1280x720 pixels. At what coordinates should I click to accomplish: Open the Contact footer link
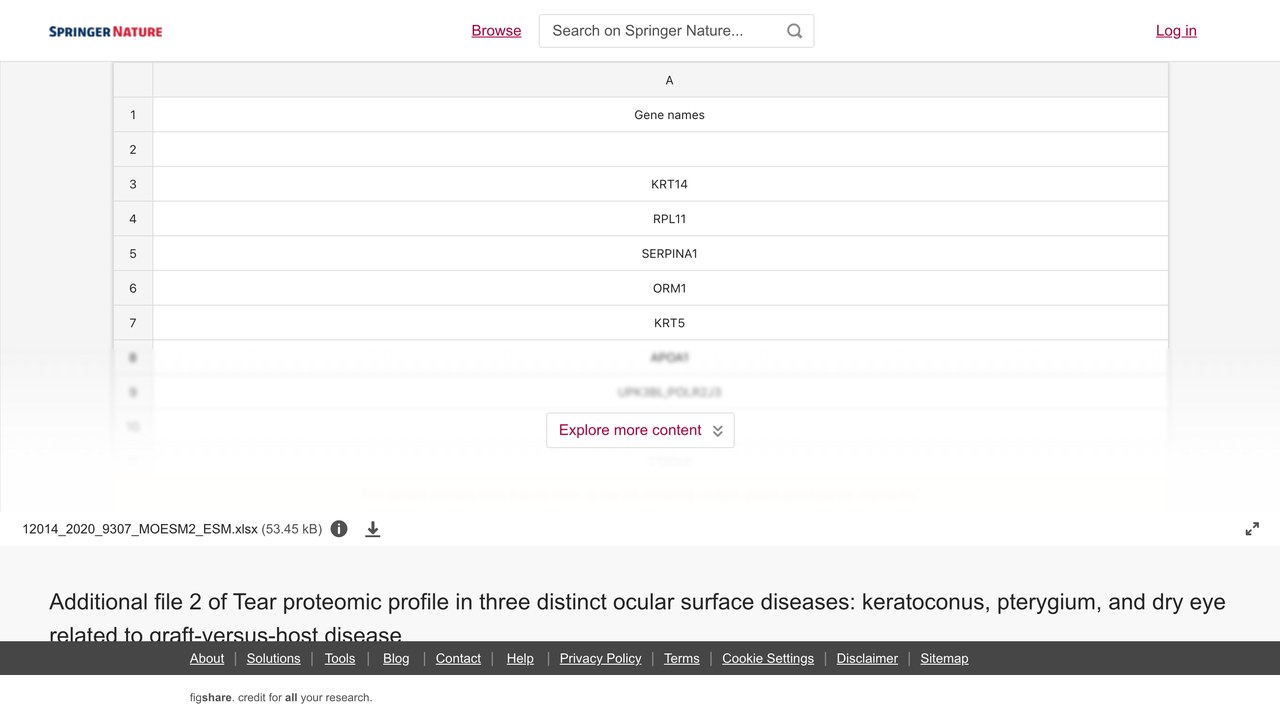[x=458, y=658]
